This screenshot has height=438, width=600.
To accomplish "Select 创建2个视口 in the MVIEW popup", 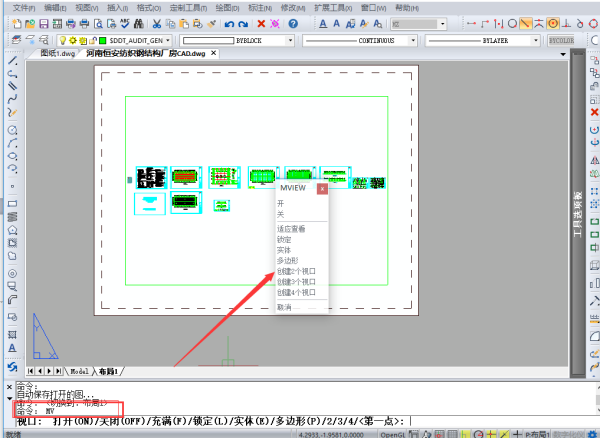I will [296, 271].
